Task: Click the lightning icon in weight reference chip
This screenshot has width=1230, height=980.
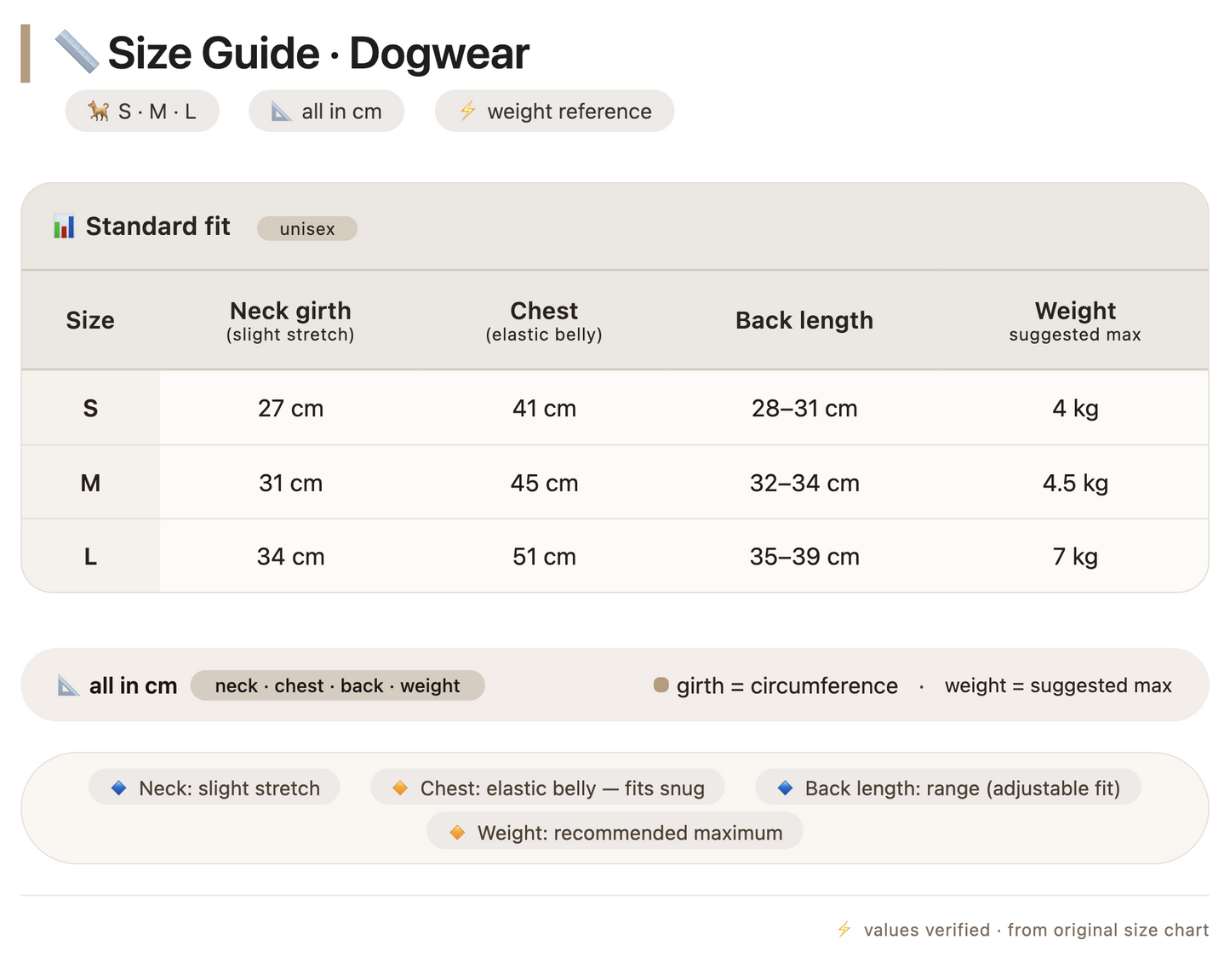Action: tap(467, 111)
